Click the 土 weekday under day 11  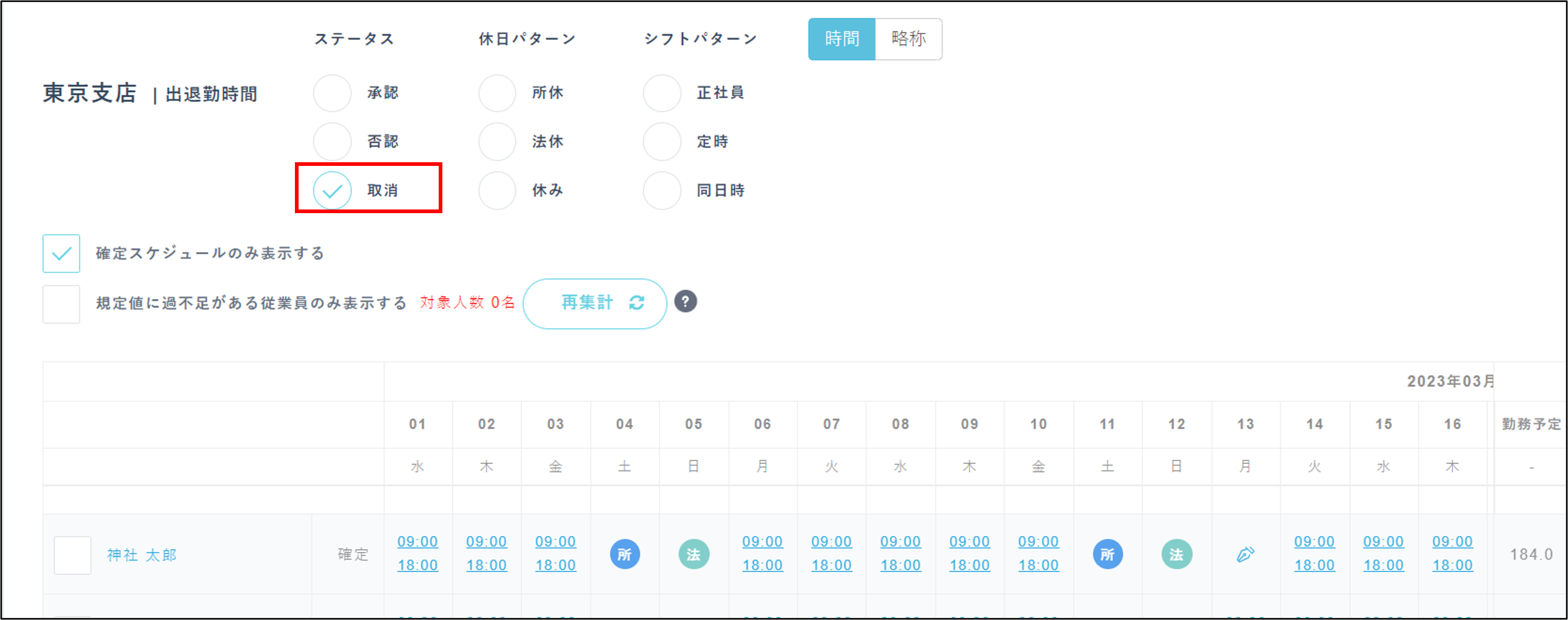[1107, 467]
